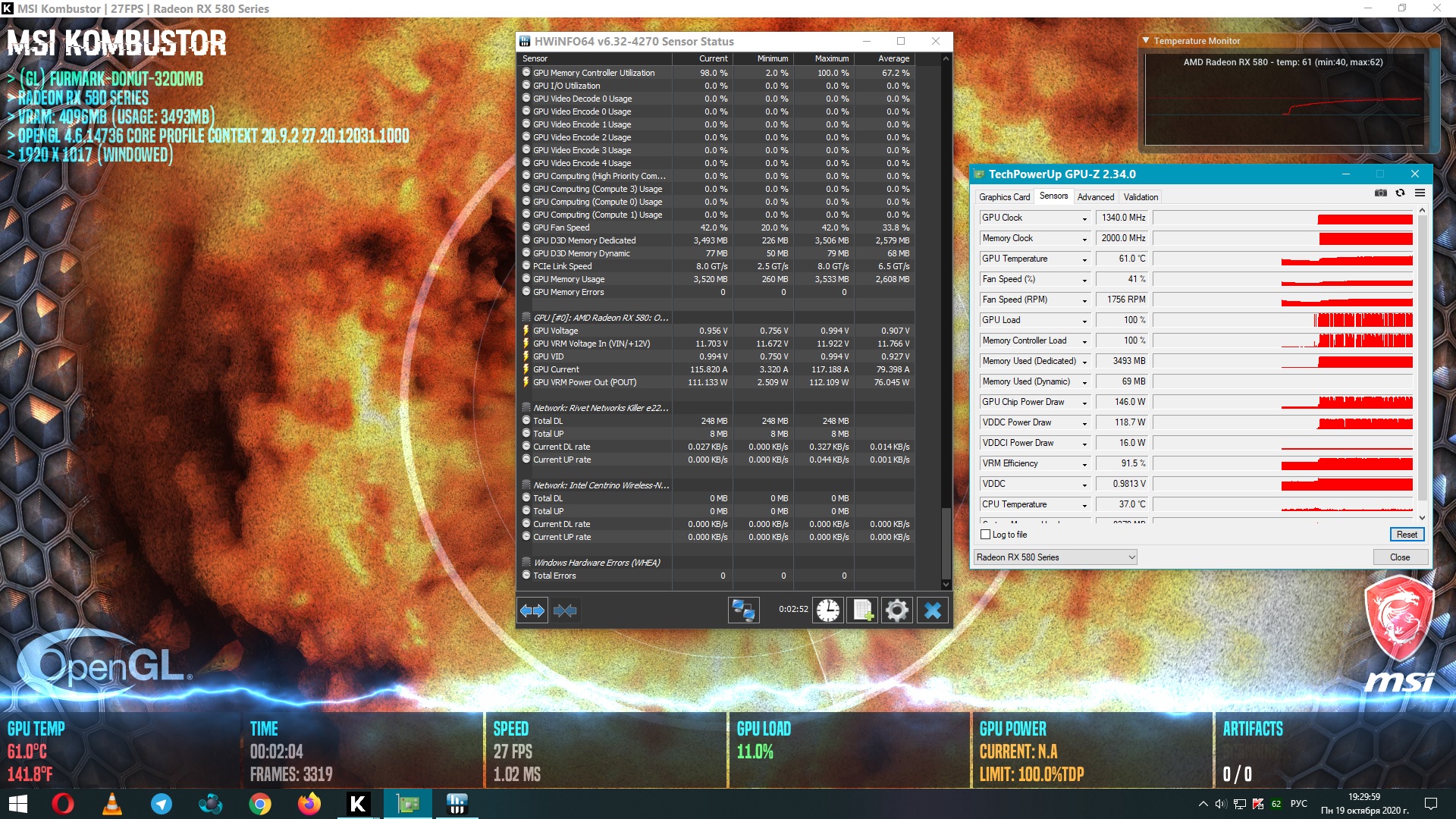Click HWiNFO collapse arrows icon
This screenshot has height=819, width=1456.
click(x=565, y=610)
